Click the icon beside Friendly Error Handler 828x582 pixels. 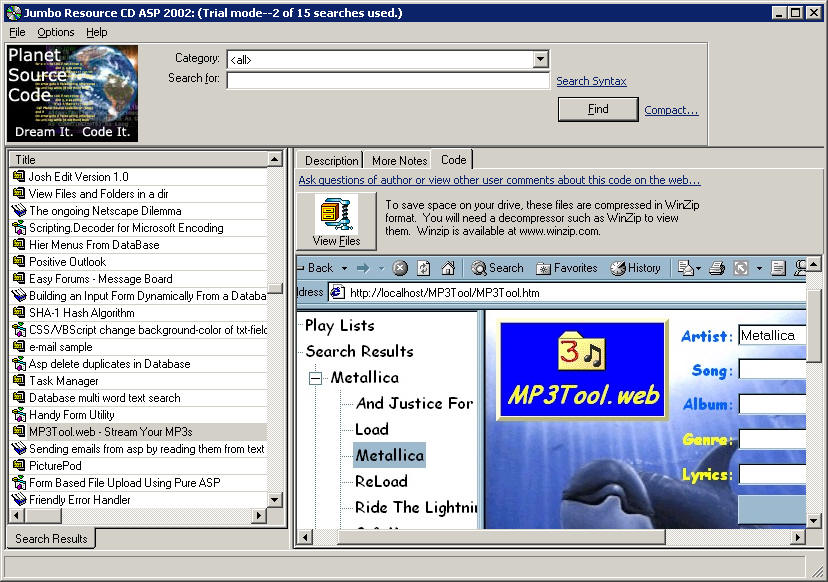(x=19, y=500)
